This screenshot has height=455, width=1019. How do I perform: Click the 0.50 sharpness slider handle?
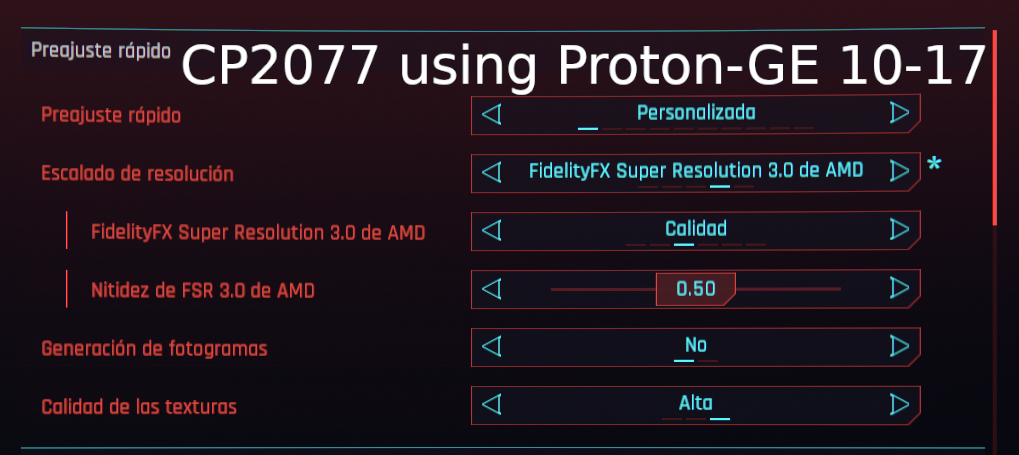(695, 289)
